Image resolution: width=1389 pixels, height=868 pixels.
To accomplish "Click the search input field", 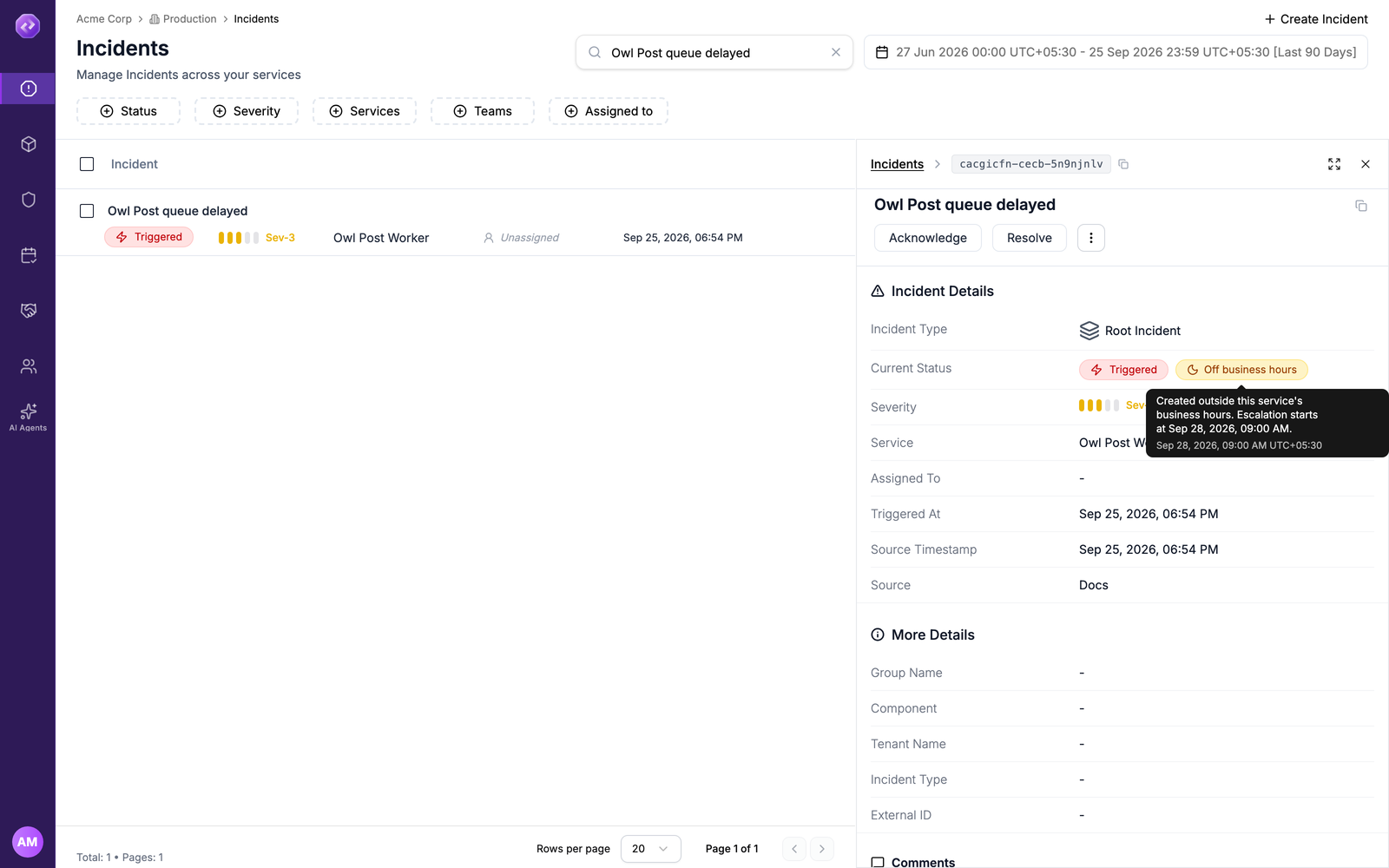I will [x=714, y=52].
